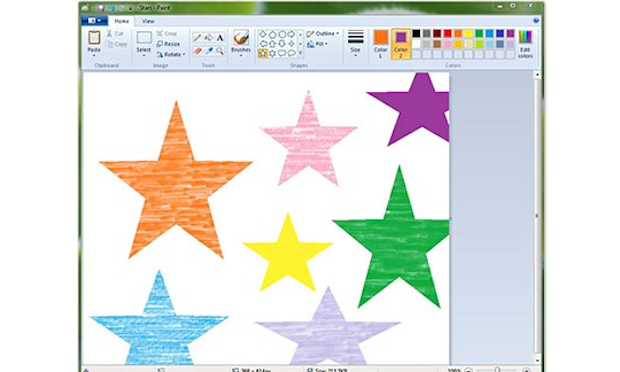The width and height of the screenshot is (620, 372).
Task: Choose the rounded rectangular callout shape
Action: (x=282, y=53)
